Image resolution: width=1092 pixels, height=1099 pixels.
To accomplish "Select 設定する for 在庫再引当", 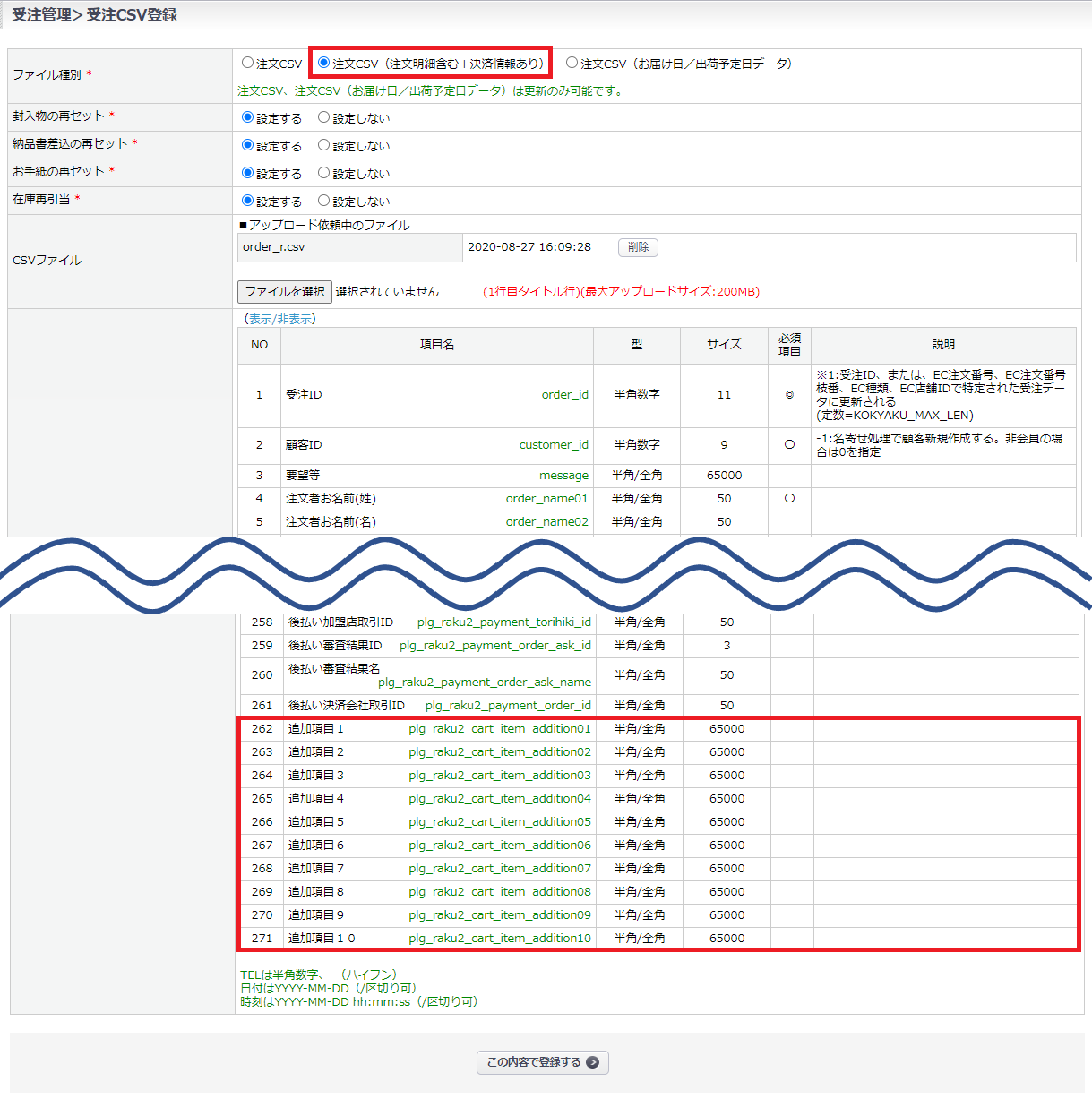I will click(248, 201).
